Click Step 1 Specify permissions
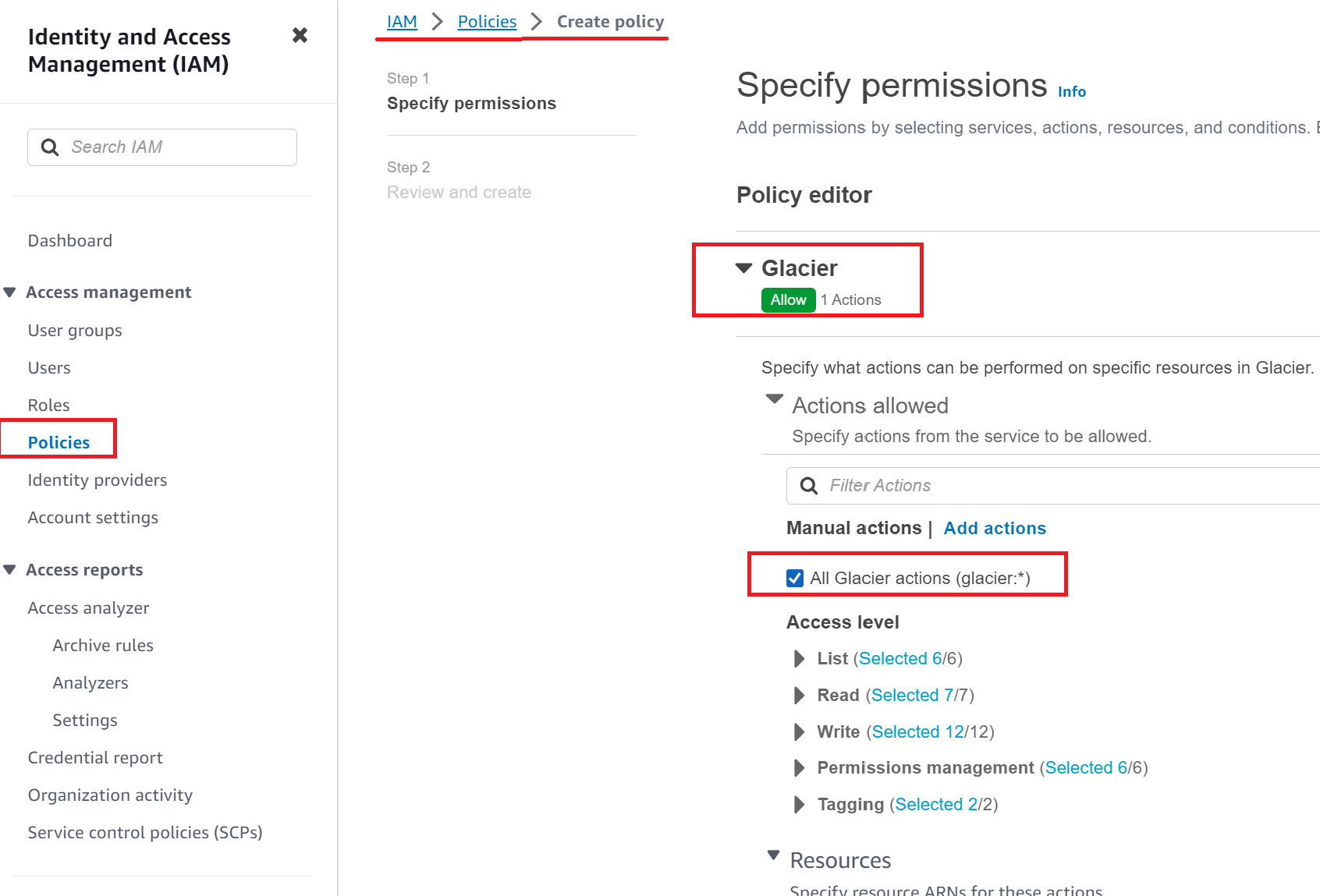Viewport: 1320px width, 896px height. pos(471,104)
